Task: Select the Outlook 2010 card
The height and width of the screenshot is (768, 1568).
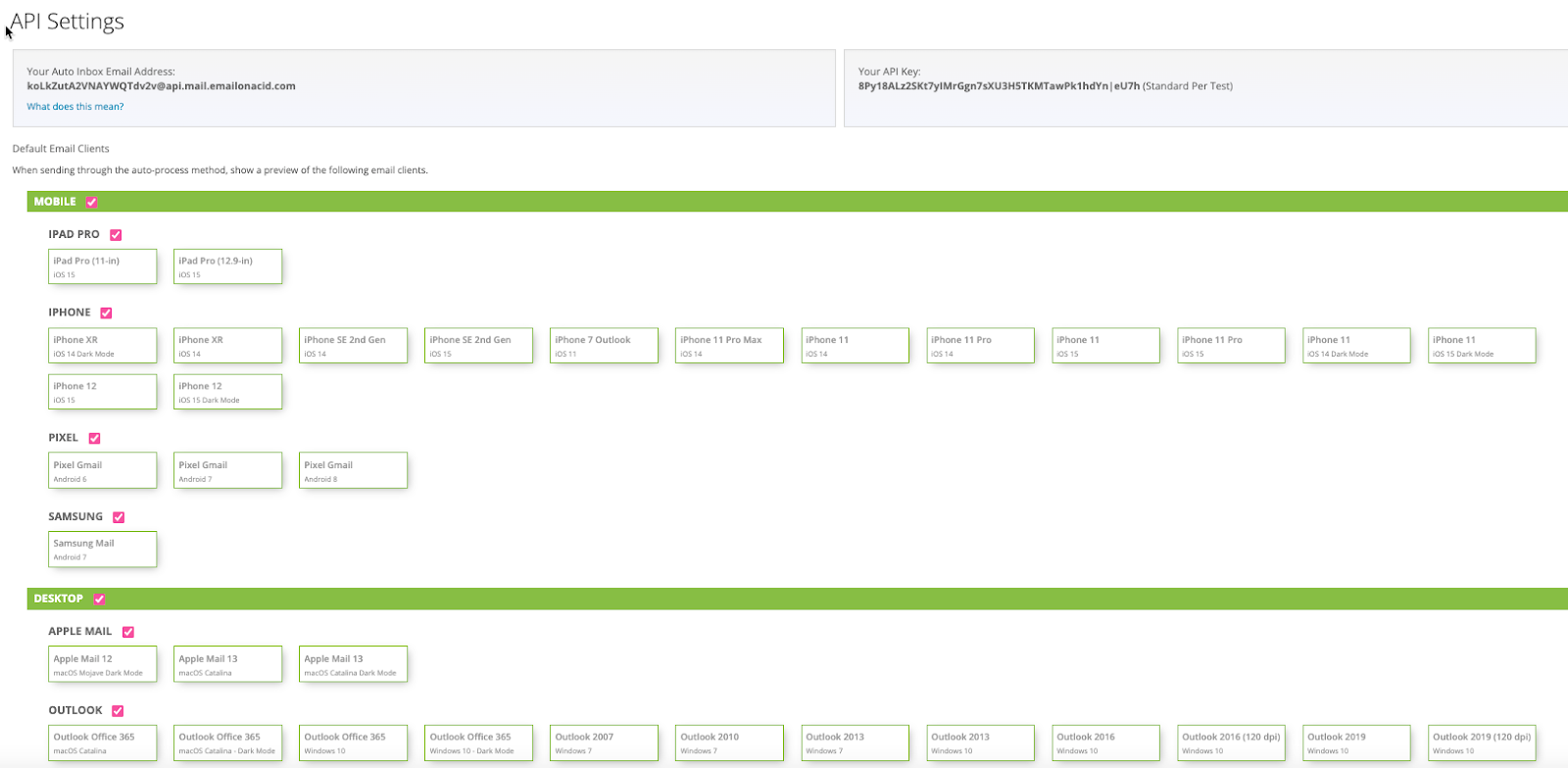Action: (x=730, y=743)
